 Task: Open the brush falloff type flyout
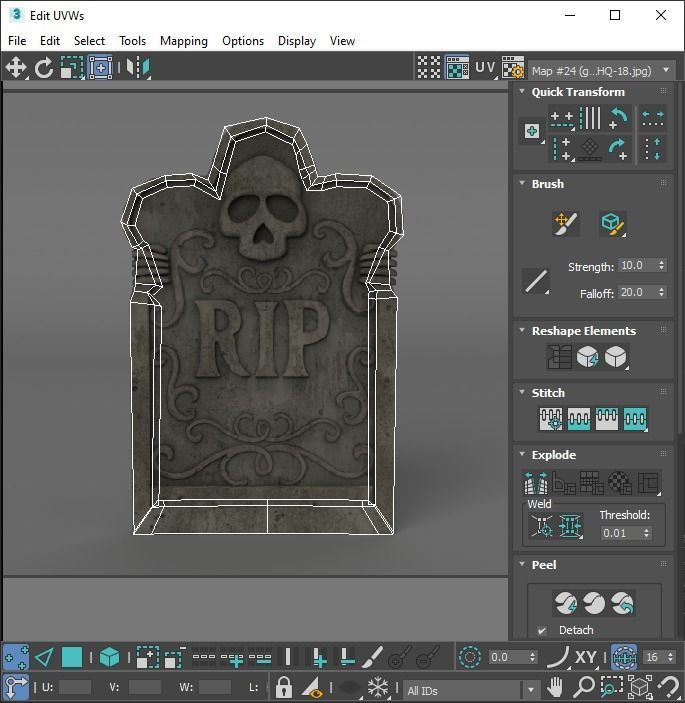pos(536,282)
